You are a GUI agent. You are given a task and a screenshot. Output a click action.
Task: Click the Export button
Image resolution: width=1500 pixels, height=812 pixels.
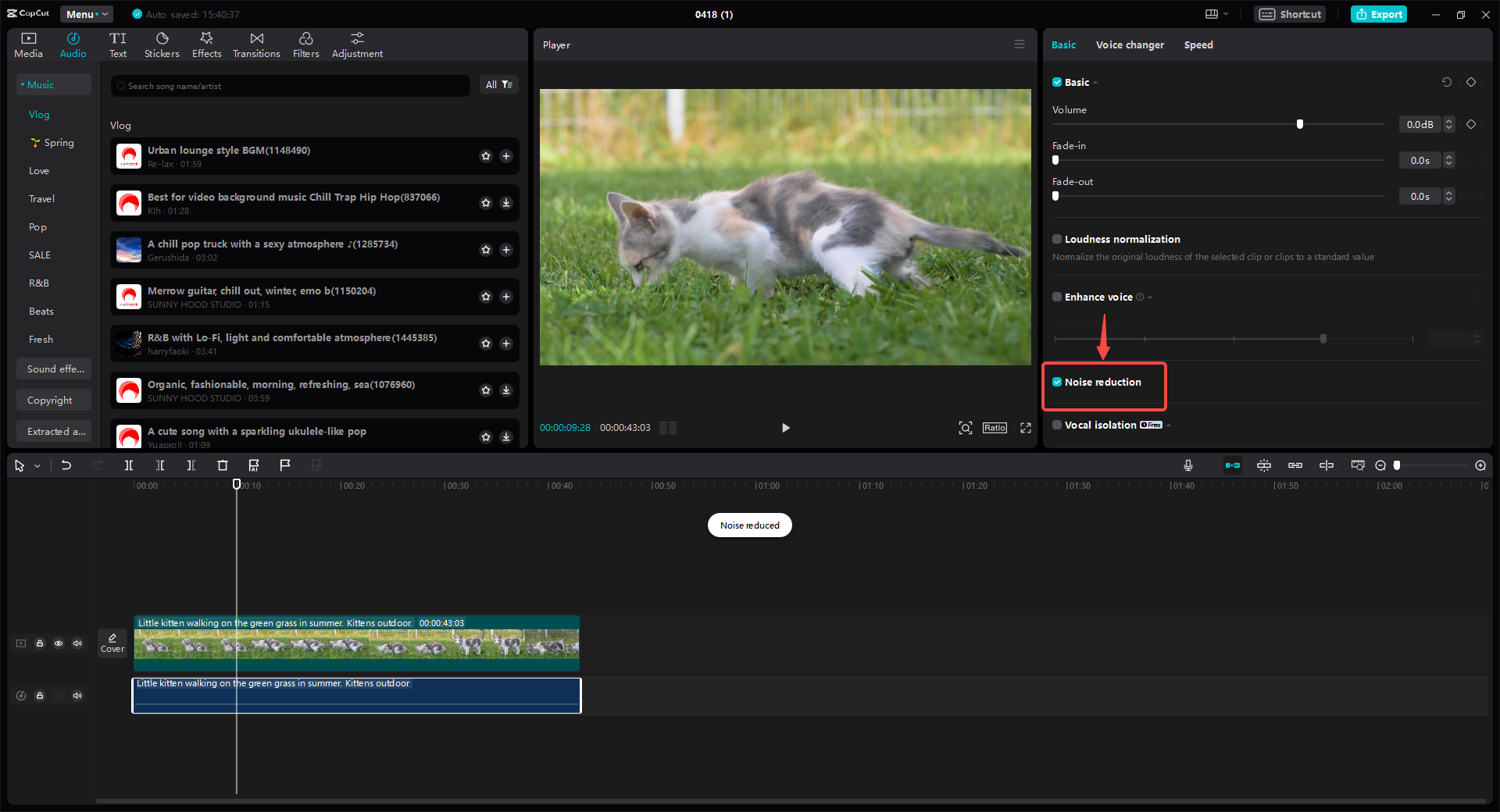click(x=1378, y=14)
